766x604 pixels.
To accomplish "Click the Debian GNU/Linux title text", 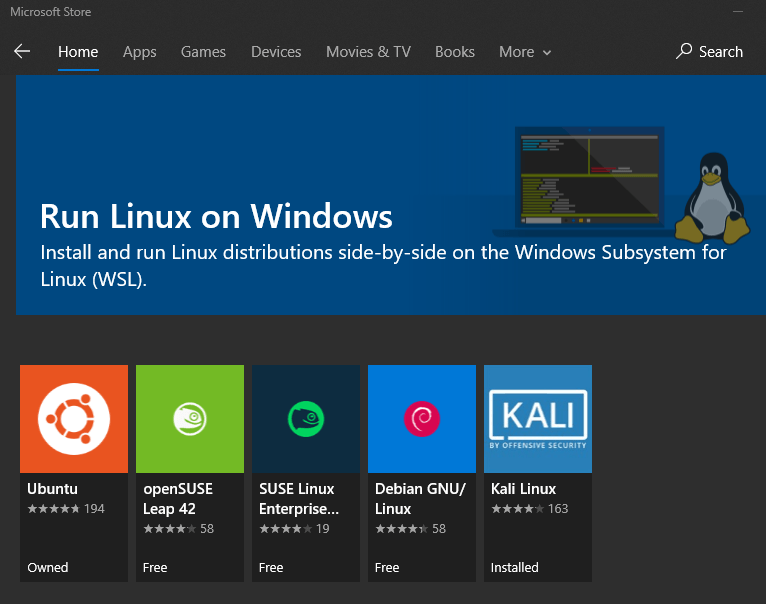I will pos(420,498).
